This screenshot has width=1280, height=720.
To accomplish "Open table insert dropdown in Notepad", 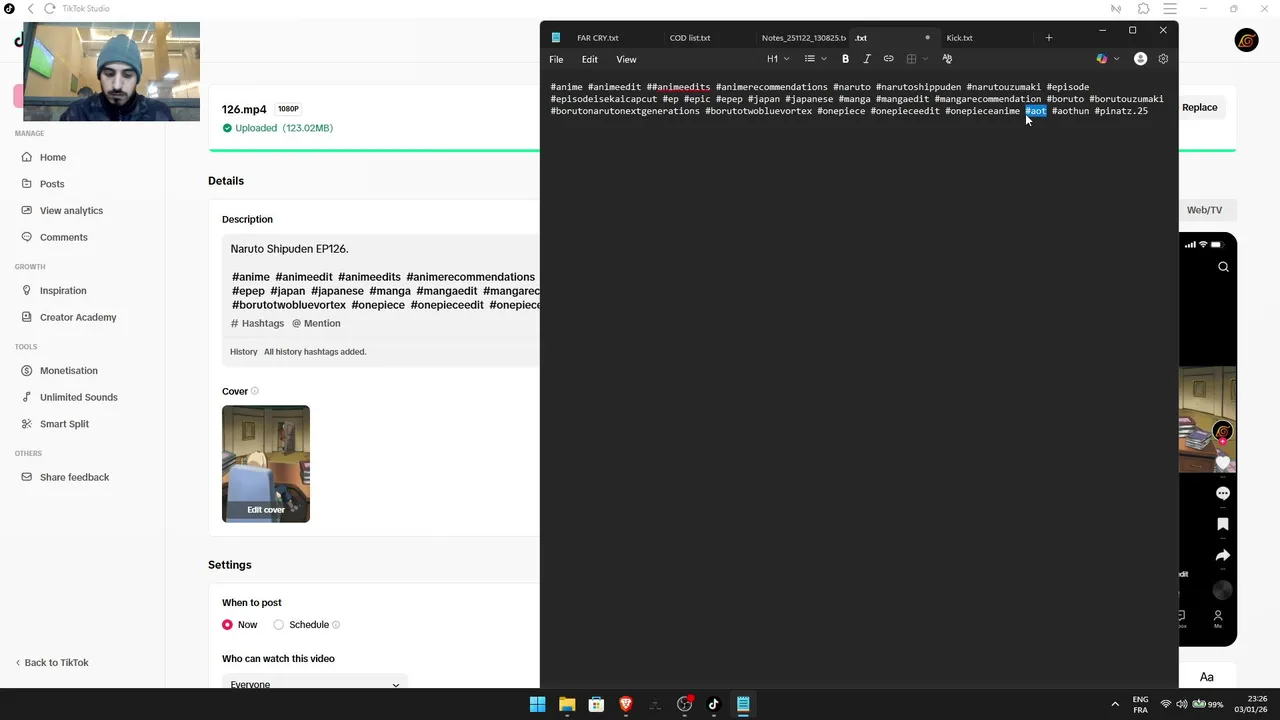I will [x=916, y=59].
